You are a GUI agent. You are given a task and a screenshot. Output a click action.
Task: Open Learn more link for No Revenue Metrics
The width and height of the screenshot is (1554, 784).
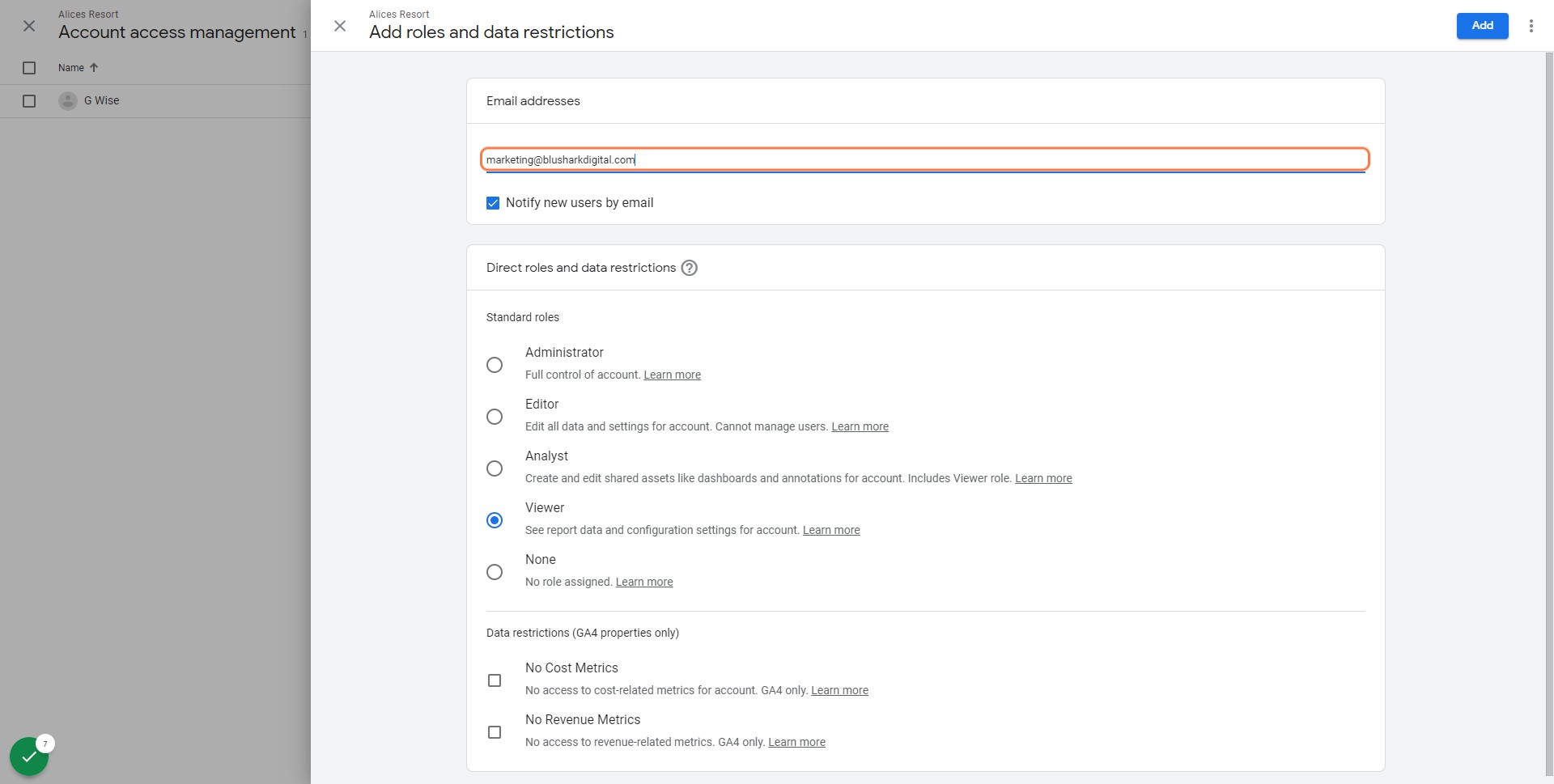796,742
